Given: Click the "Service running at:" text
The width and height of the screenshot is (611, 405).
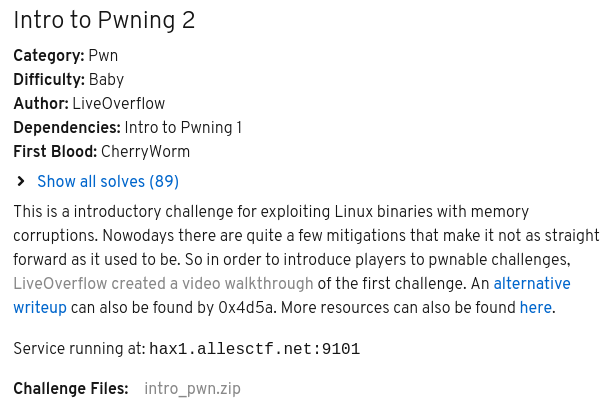Looking at the screenshot, I should [x=78, y=349].
